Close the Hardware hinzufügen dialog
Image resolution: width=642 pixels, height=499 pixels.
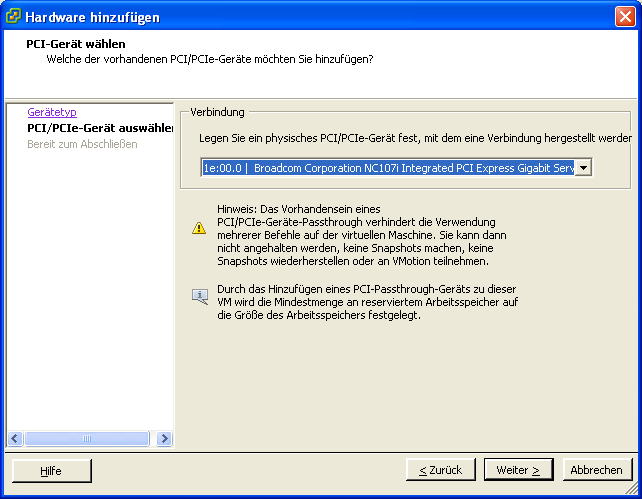coord(625,17)
